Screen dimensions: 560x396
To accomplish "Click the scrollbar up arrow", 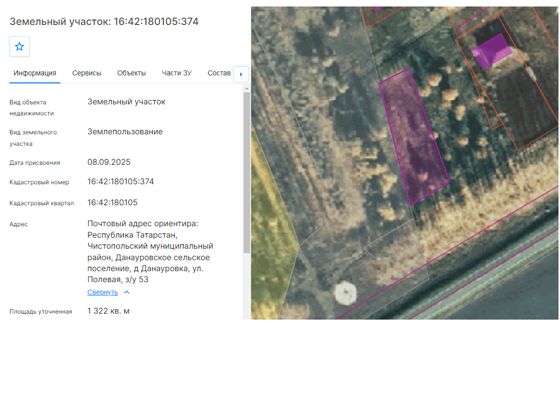I will (246, 89).
